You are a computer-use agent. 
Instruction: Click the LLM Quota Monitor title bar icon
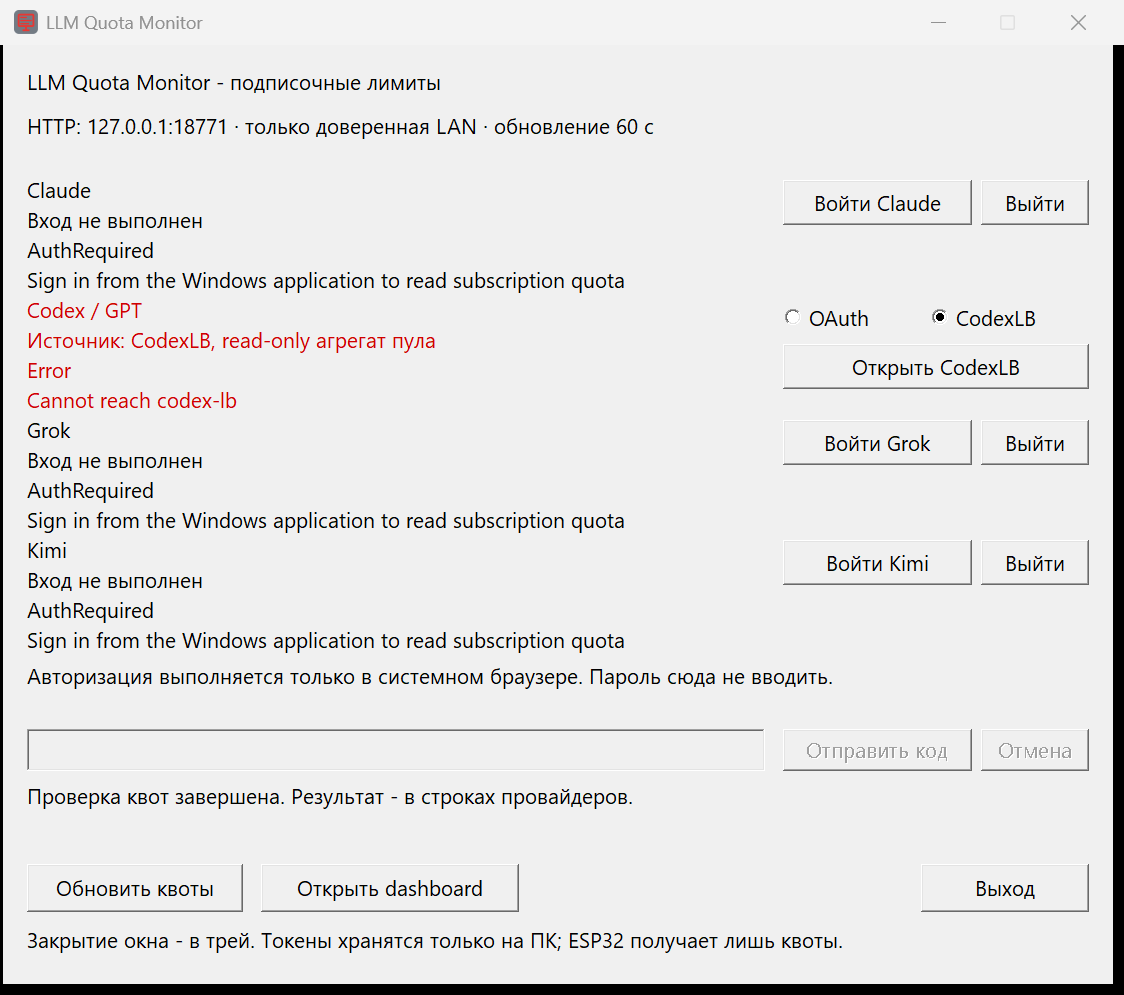pyautogui.click(x=26, y=22)
